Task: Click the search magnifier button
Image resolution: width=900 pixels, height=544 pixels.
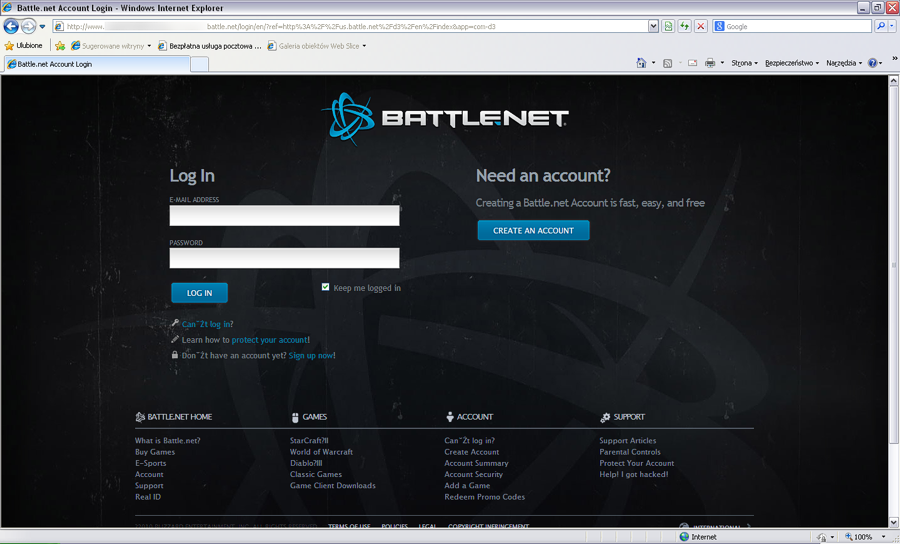Action: point(880,26)
